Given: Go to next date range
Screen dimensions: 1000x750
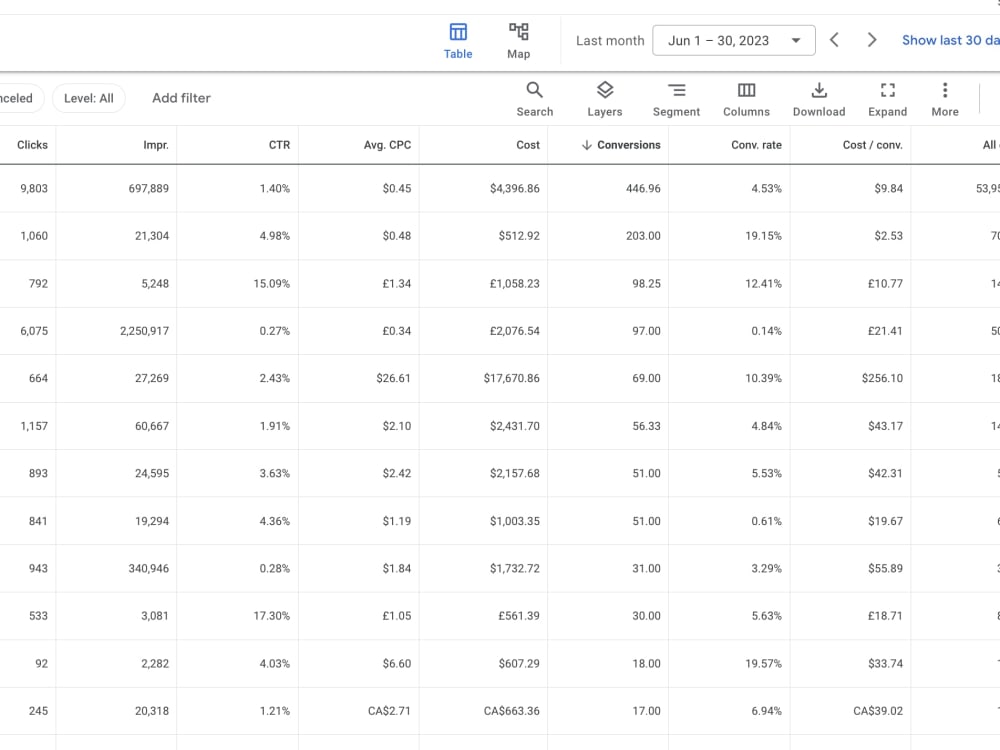Looking at the screenshot, I should 872,40.
